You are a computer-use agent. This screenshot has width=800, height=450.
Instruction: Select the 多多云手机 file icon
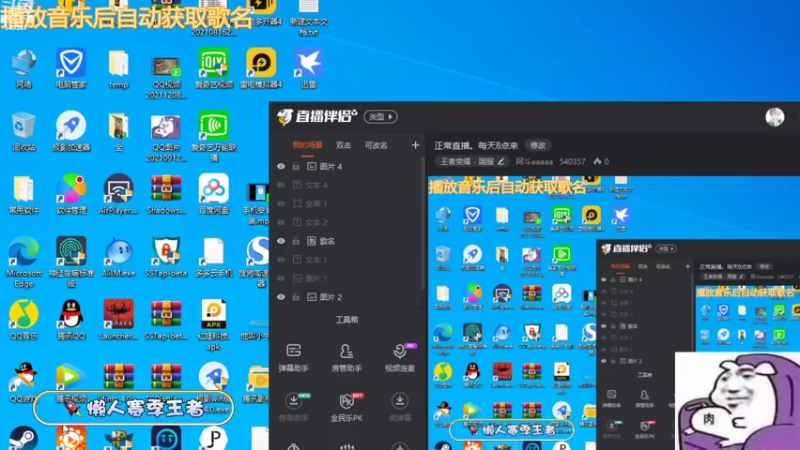pos(214,257)
